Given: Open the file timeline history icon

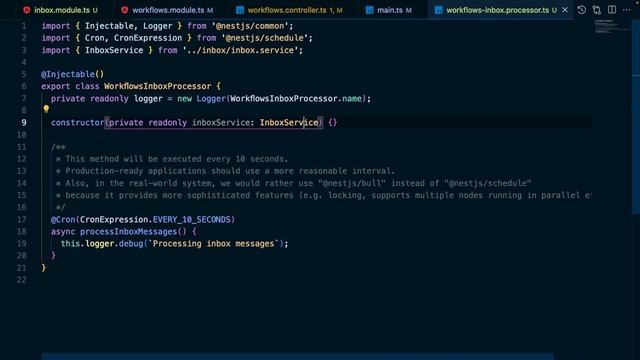Looking at the screenshot, I should [x=582, y=10].
